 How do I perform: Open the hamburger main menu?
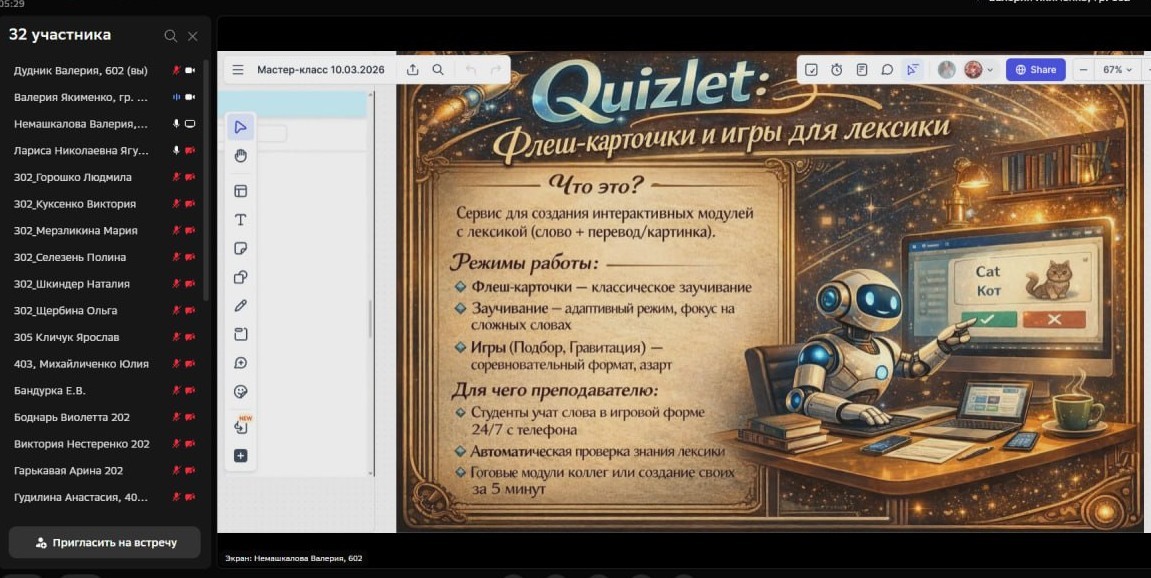pyautogui.click(x=238, y=70)
